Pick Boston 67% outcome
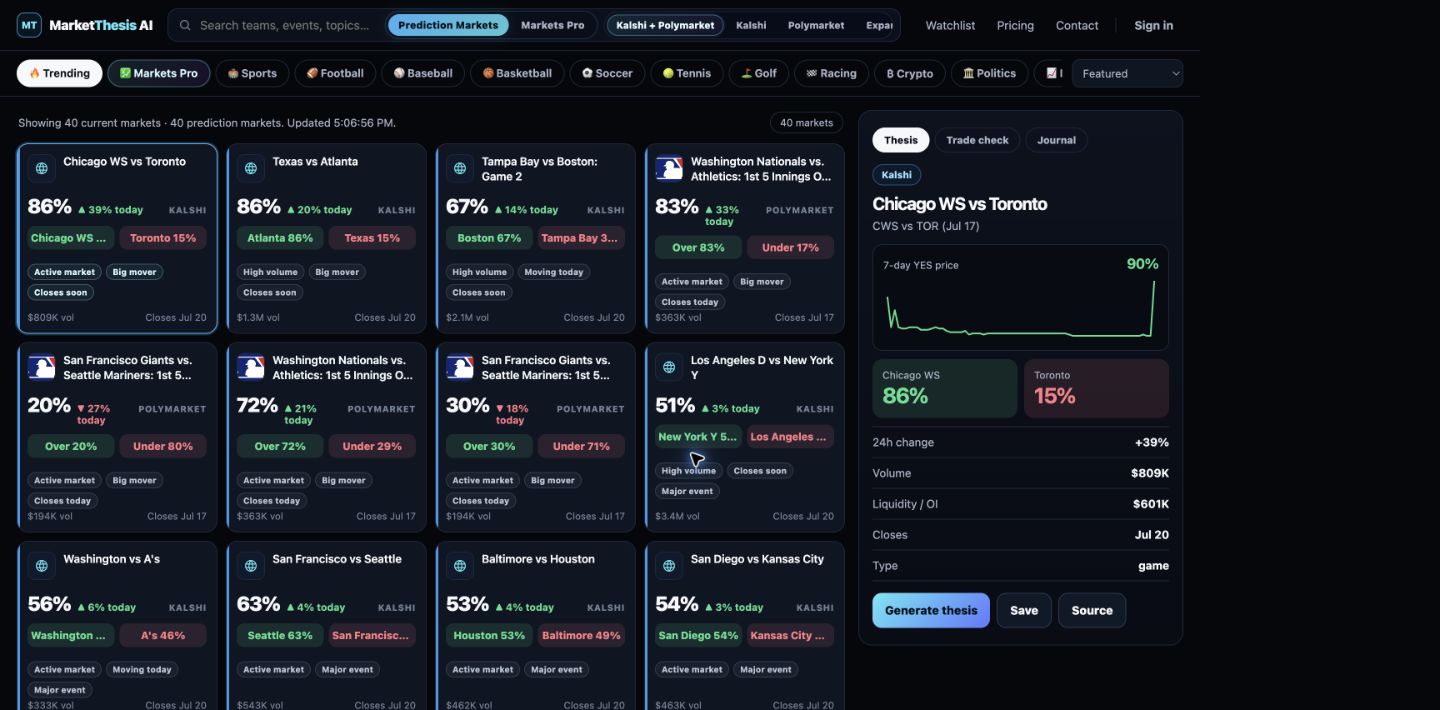Viewport: 1440px width, 710px height. 489,238
